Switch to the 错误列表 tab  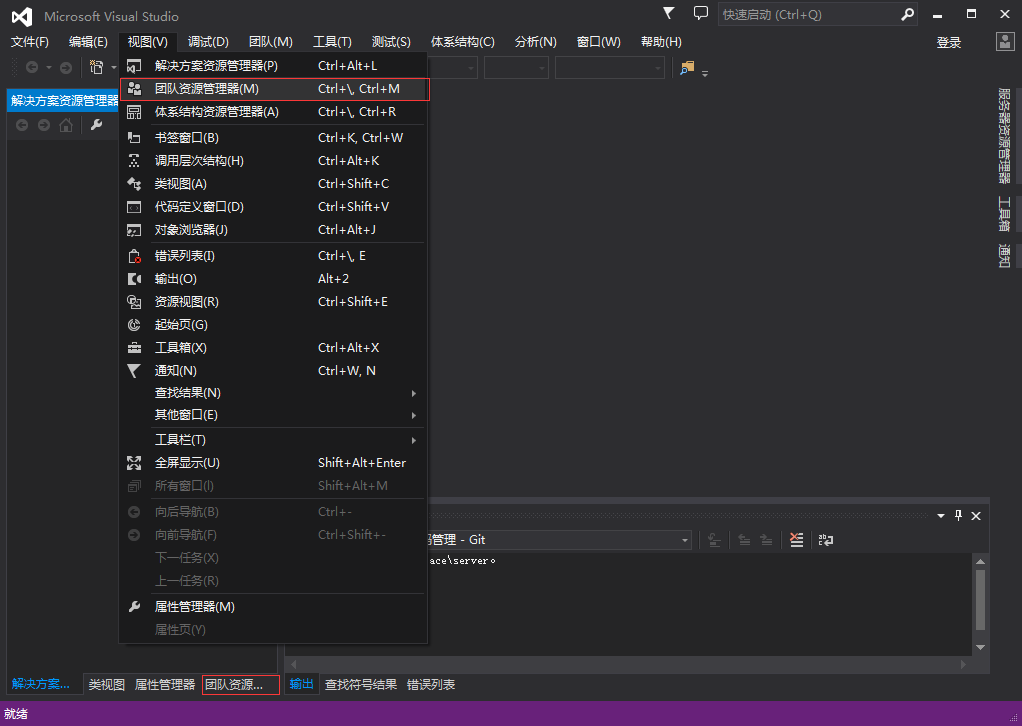(x=431, y=685)
